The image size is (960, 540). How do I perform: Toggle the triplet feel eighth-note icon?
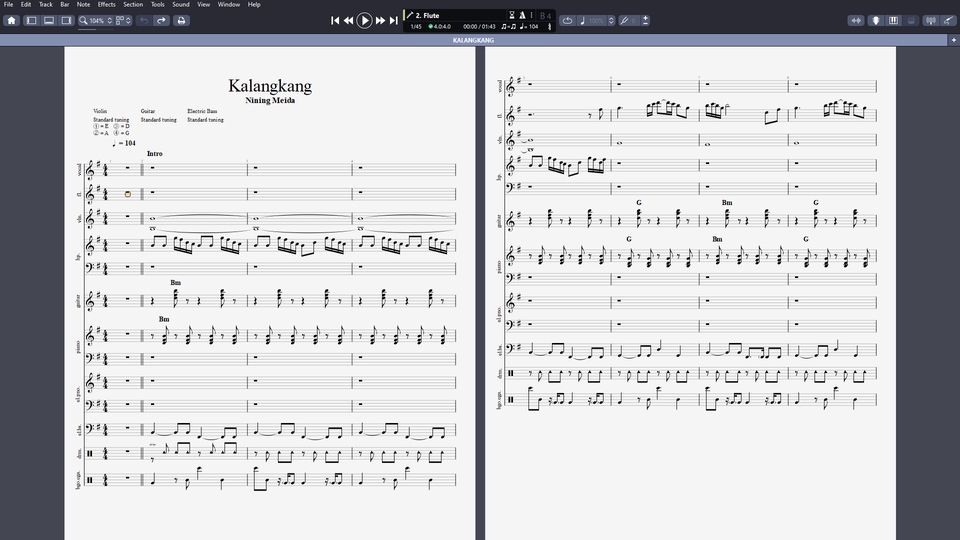click(x=508, y=26)
